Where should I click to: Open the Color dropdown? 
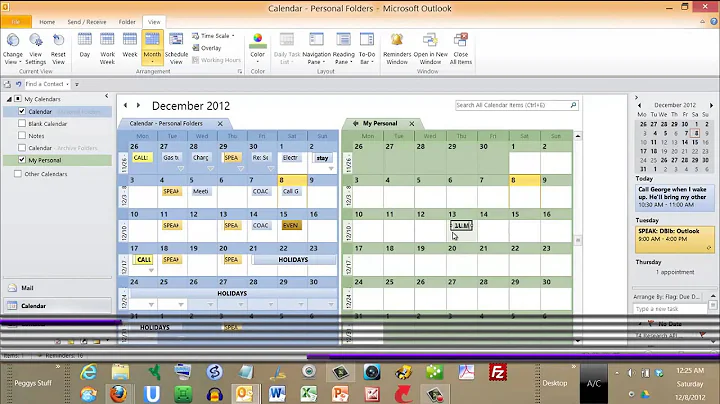258,49
